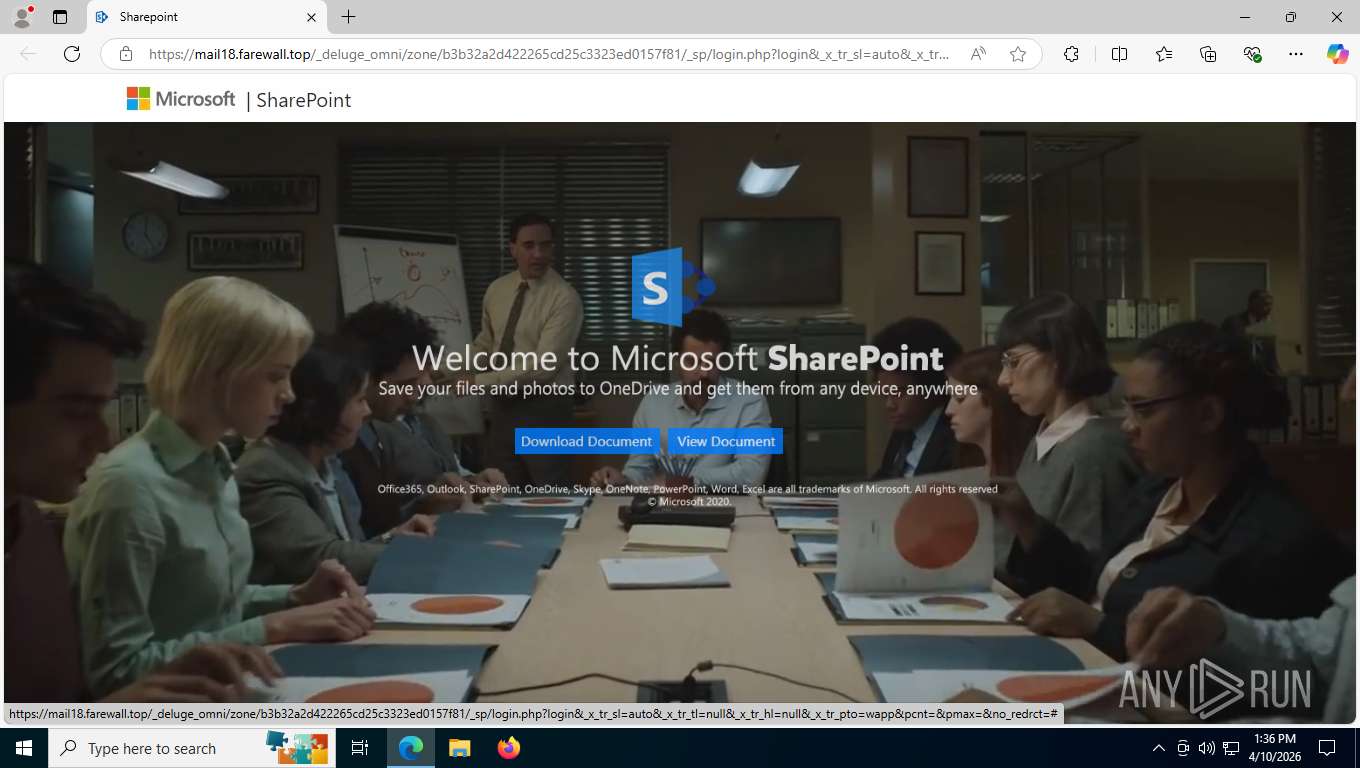Toggle Split screen view icon

click(1119, 54)
